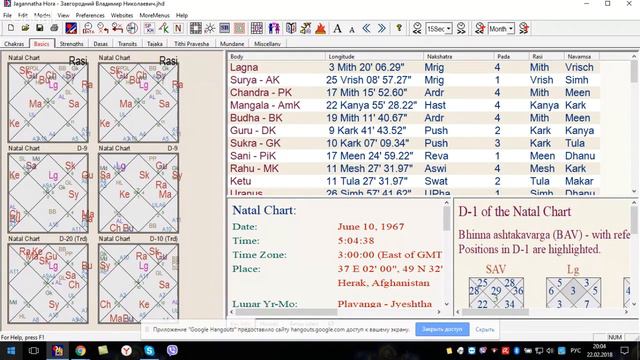Click the SAV ashtakavarga chart
Image resolution: width=640 pixels, height=360 pixels.
(496, 292)
